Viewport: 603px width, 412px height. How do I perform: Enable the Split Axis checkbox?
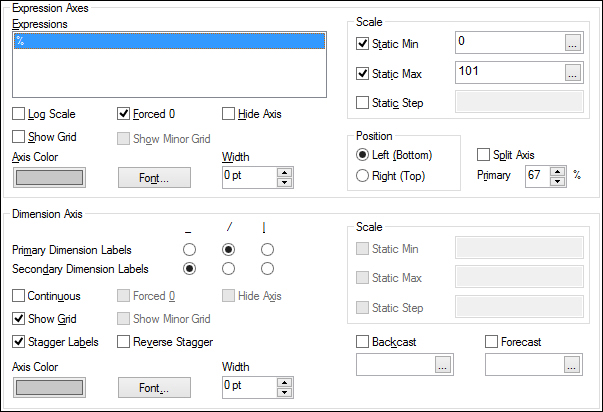(x=483, y=155)
